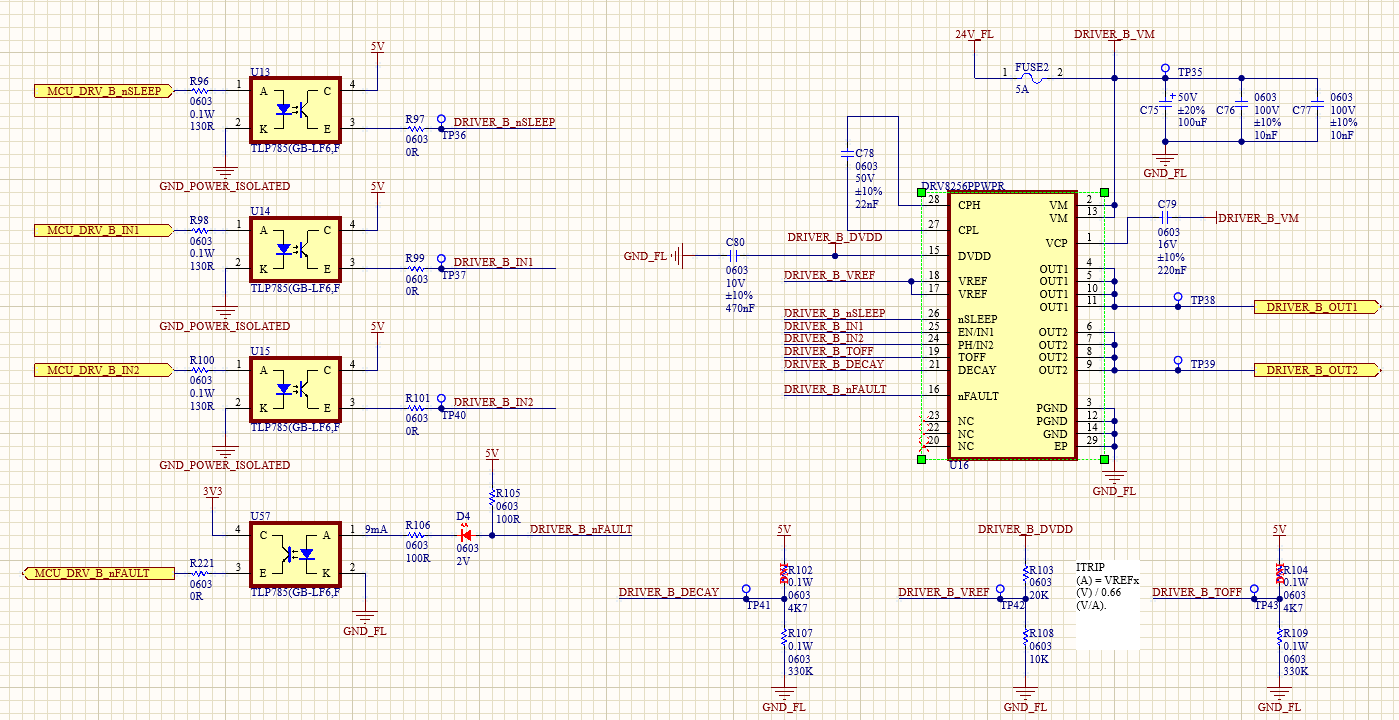Select resistor R107 330K symbol
Image resolution: width=1399 pixels, height=720 pixels.
784,635
